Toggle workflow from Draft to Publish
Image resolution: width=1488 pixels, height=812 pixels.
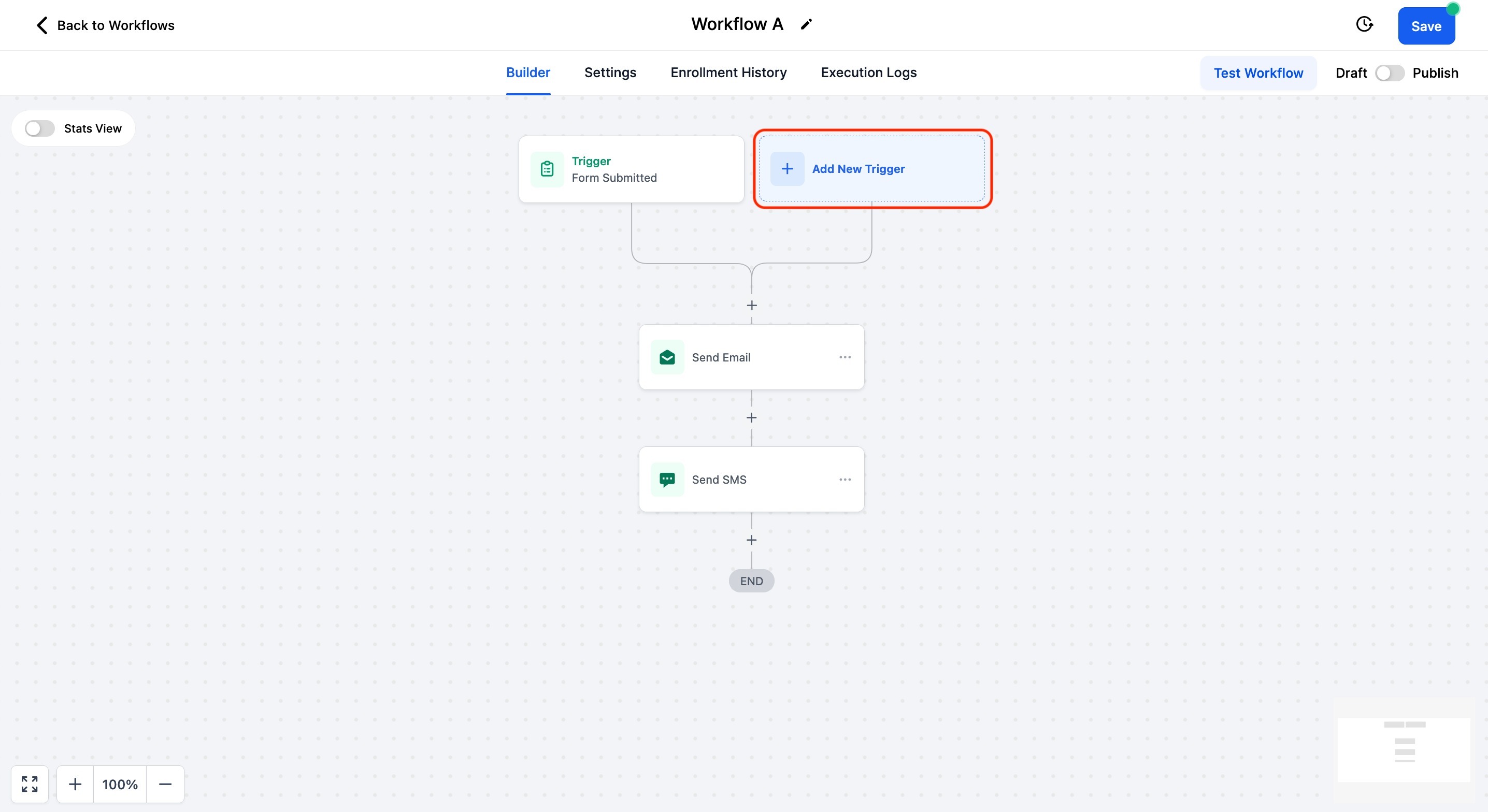pos(1389,74)
